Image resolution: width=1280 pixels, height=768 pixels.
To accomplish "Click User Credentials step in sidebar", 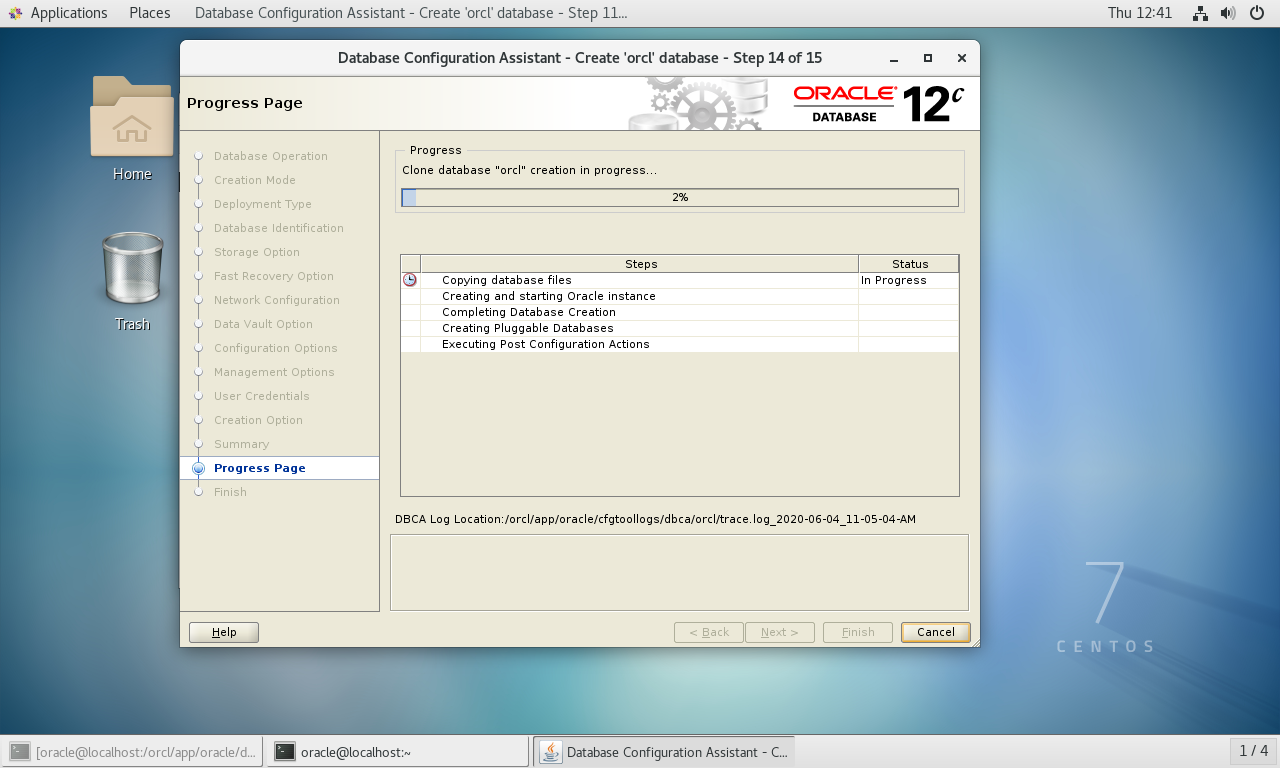I will point(262,396).
